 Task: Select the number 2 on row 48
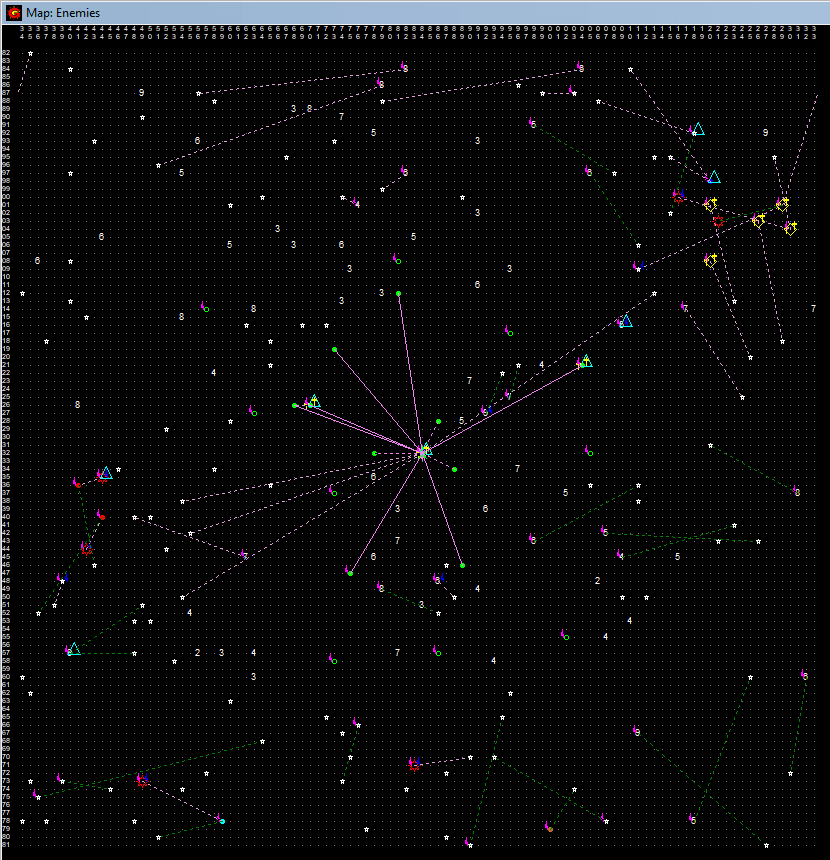pos(597,581)
